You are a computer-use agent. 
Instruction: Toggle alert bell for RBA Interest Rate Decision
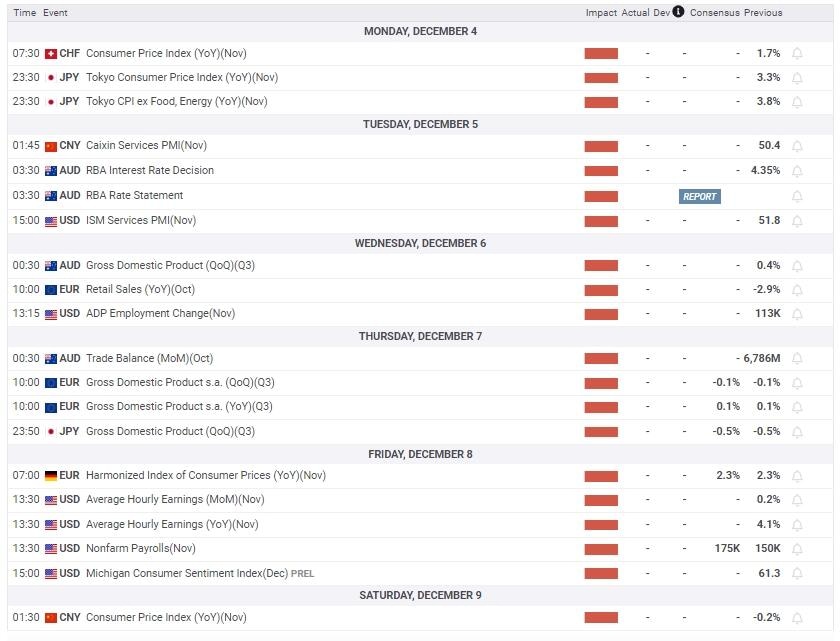coord(797,171)
